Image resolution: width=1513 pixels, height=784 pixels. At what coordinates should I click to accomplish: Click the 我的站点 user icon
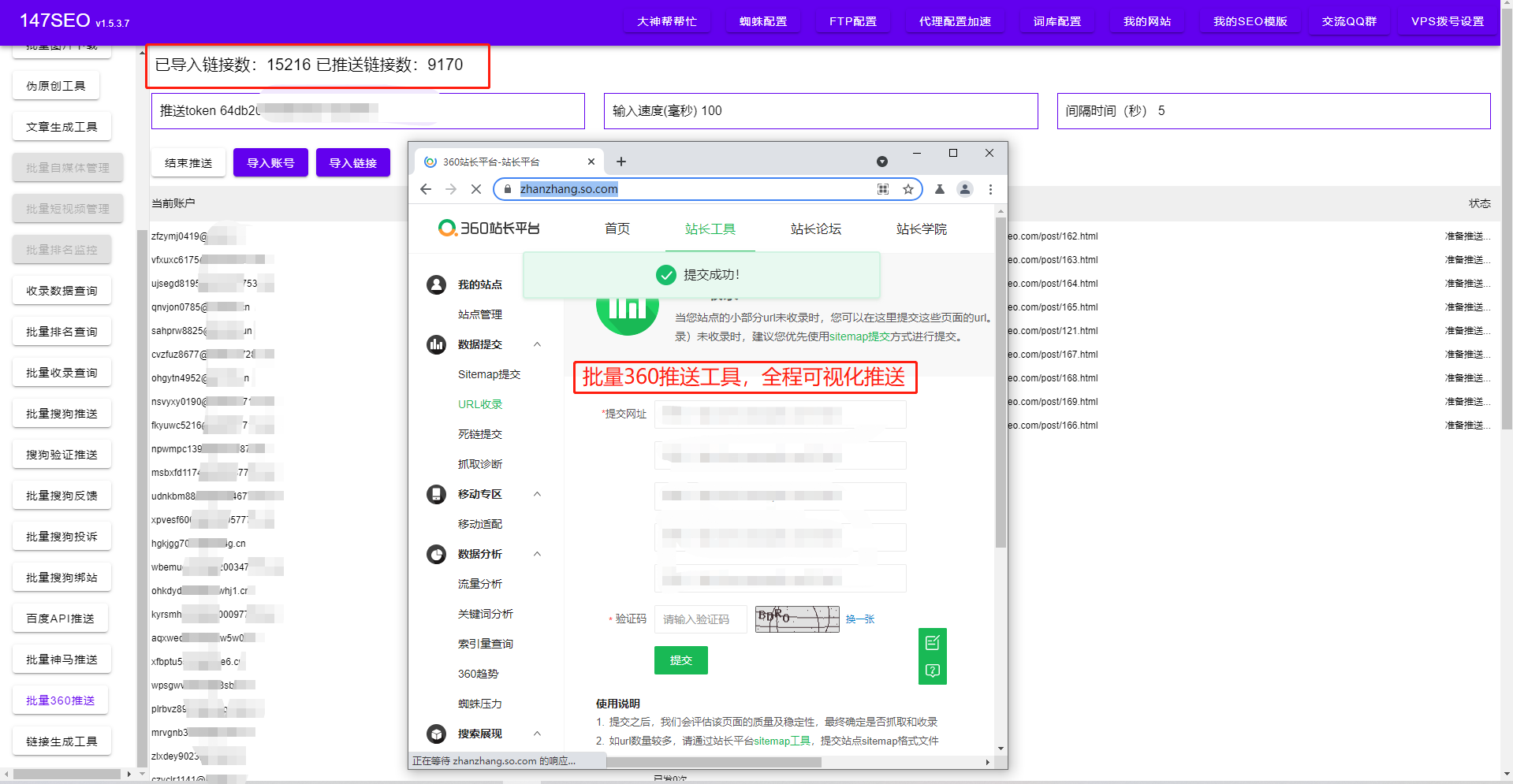[436, 284]
